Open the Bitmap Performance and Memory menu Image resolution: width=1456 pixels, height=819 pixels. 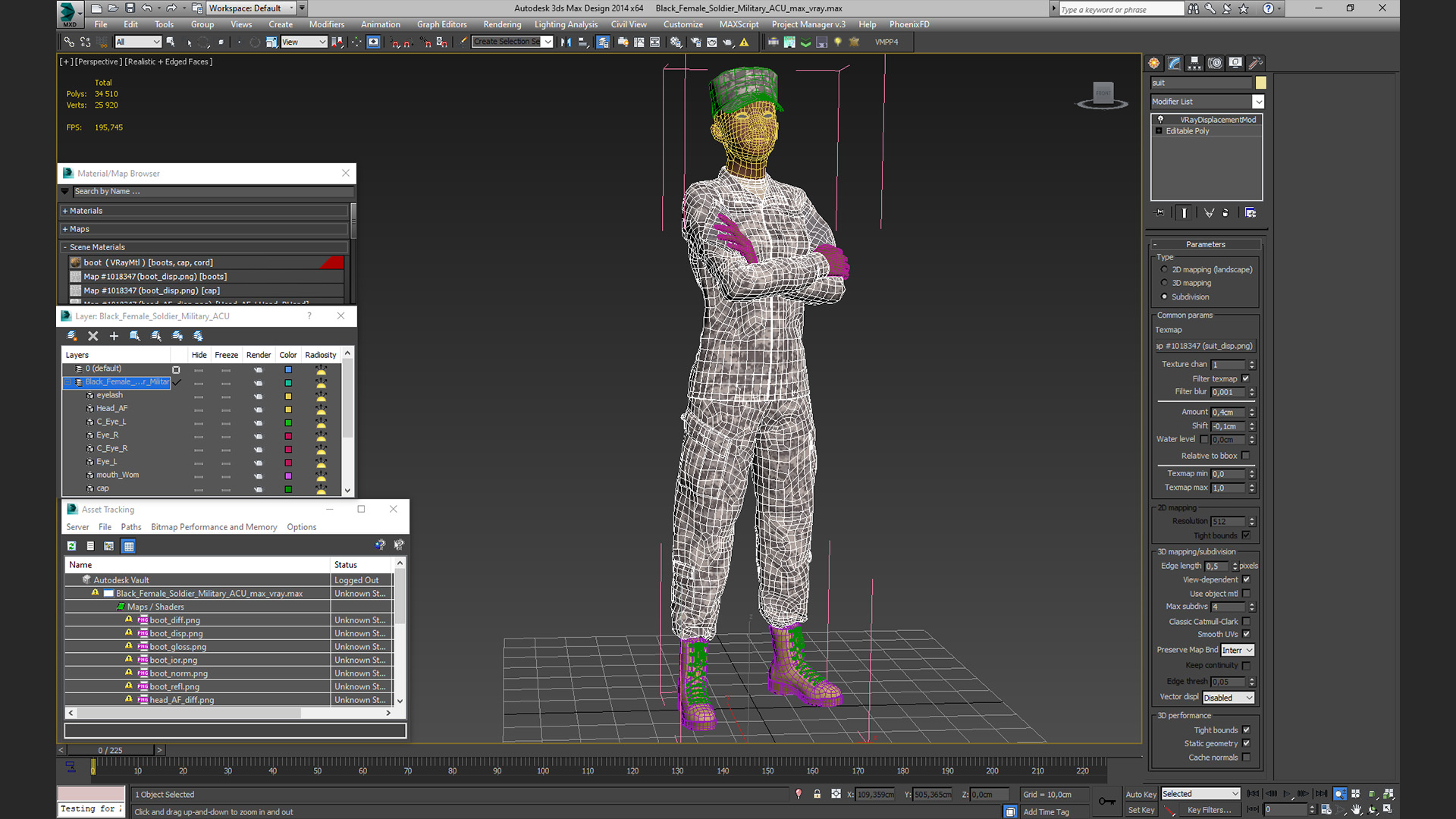pos(214,527)
